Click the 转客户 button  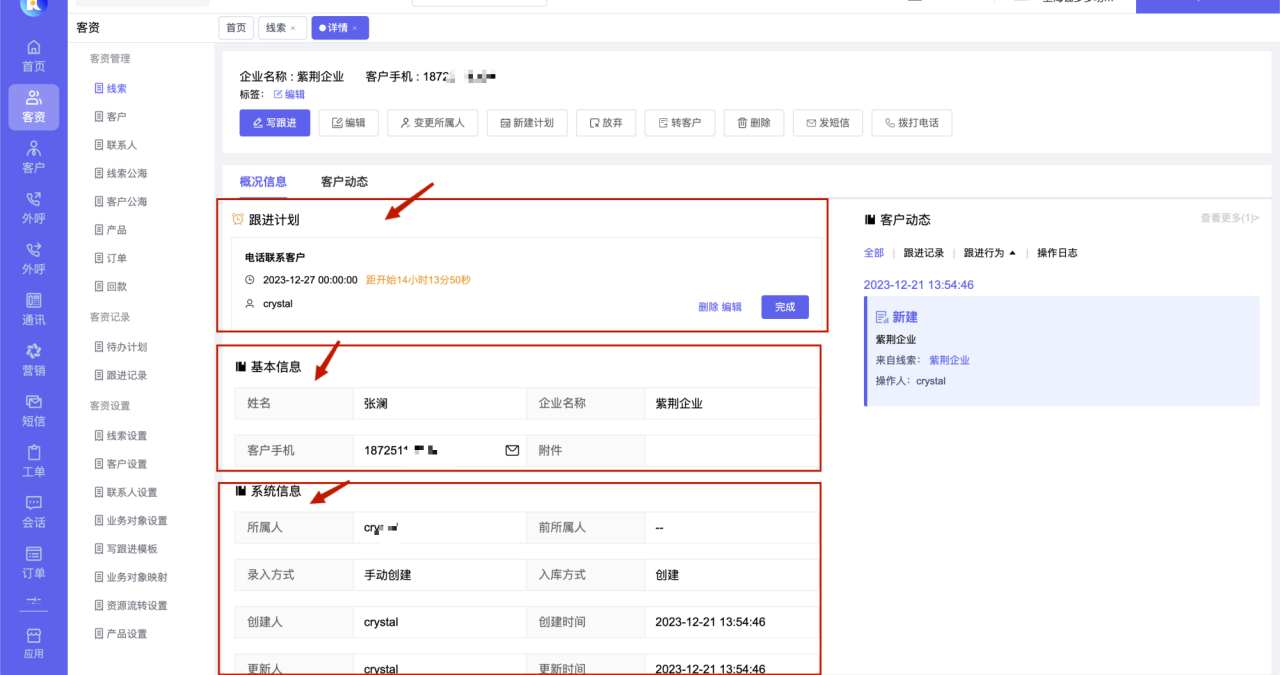point(679,123)
